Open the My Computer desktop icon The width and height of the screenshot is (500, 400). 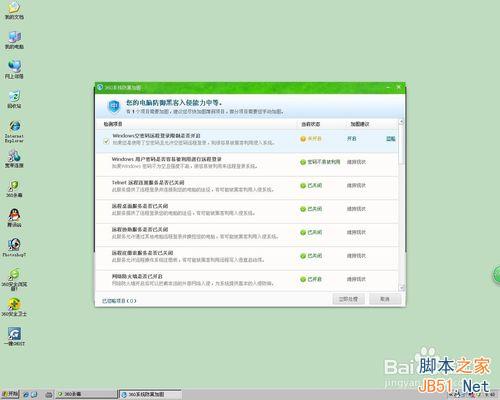[x=14, y=40]
